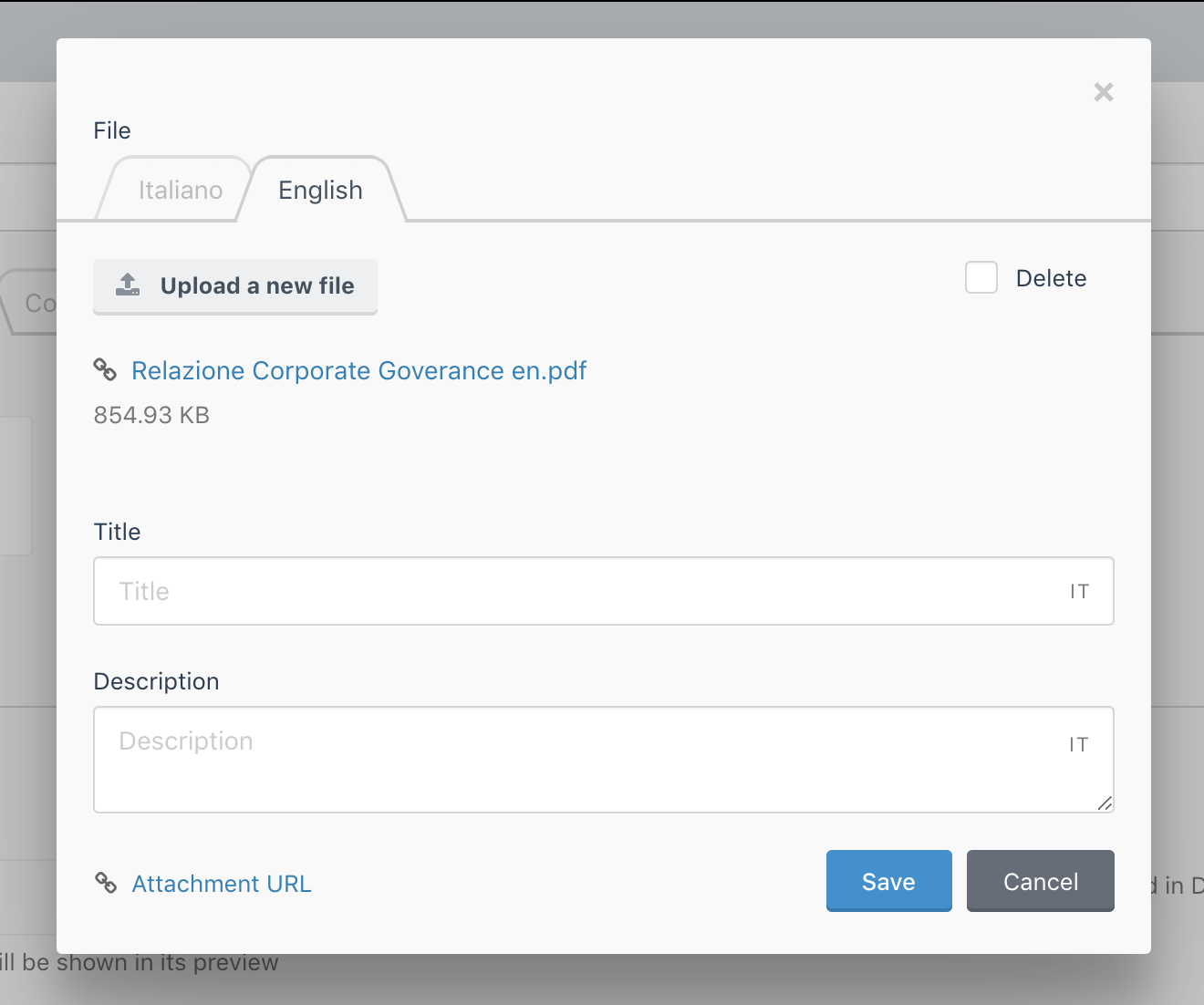The width and height of the screenshot is (1204, 1005).
Task: Save the file attachment changes
Action: (x=888, y=881)
